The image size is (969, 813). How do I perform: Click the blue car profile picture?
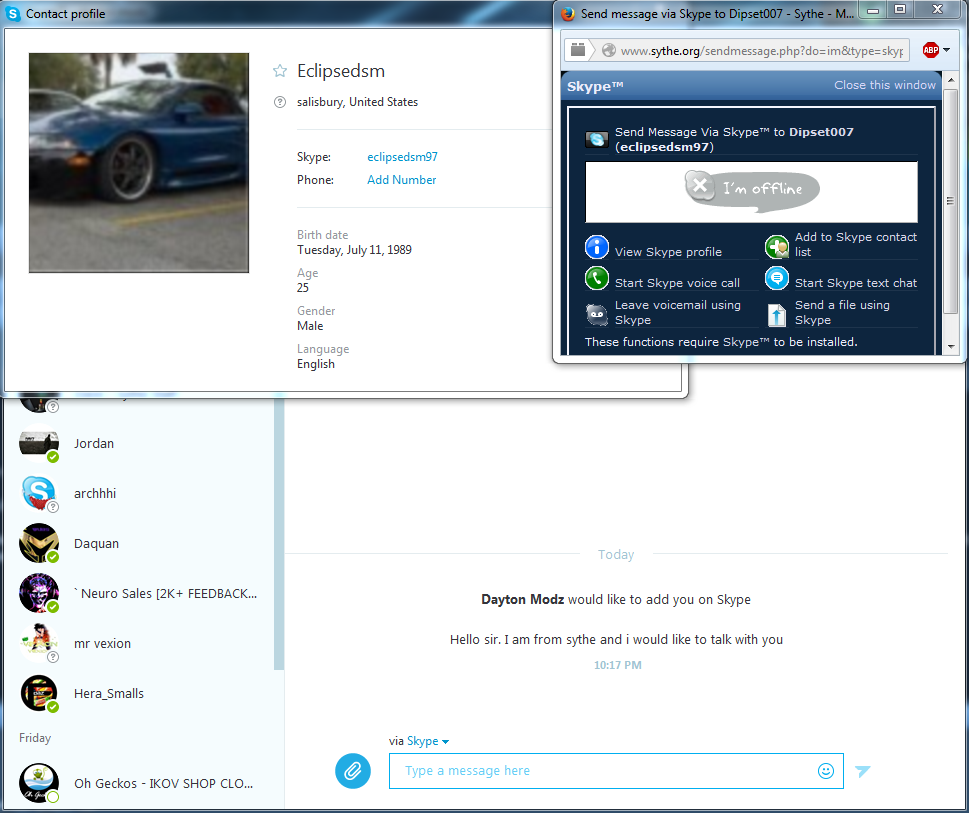pyautogui.click(x=139, y=162)
